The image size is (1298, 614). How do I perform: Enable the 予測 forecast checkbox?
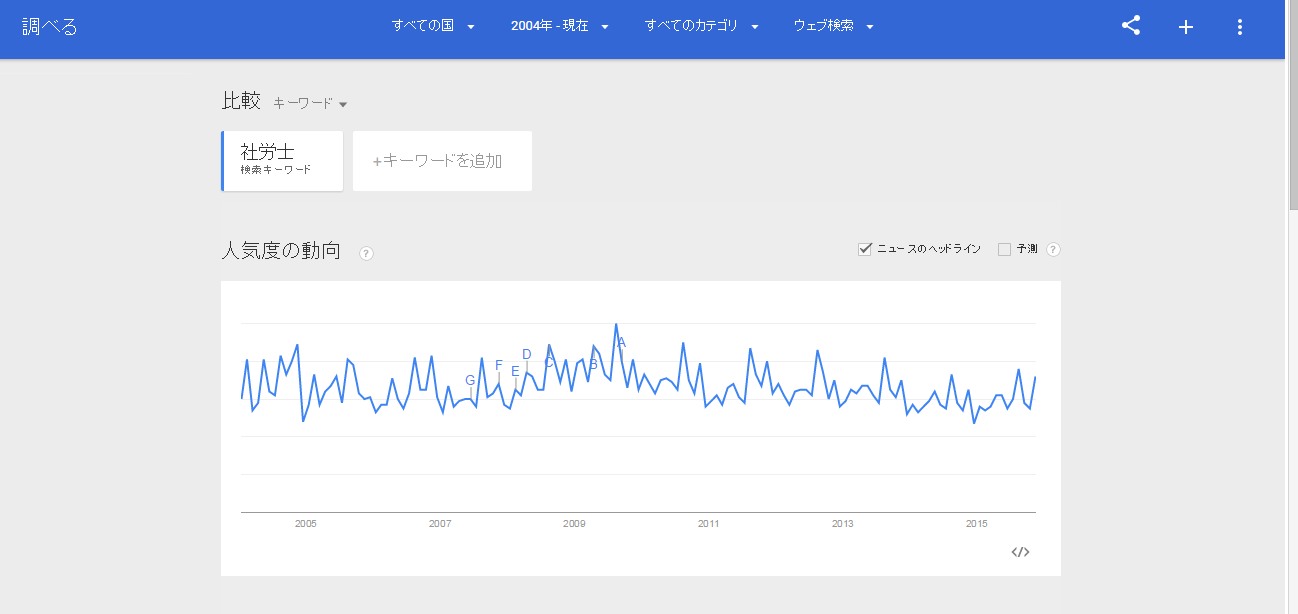click(x=1004, y=249)
